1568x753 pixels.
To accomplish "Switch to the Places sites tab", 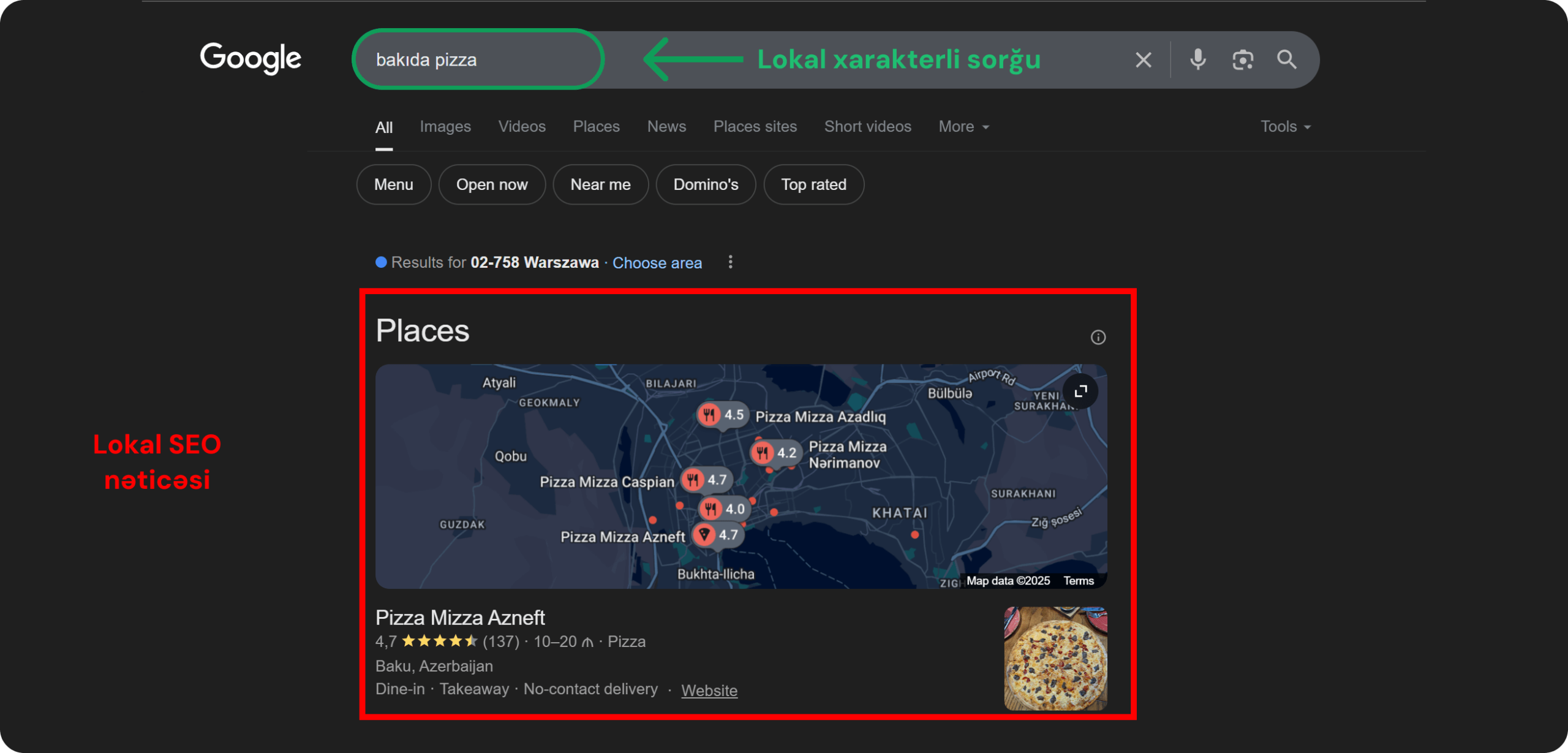I will point(755,127).
